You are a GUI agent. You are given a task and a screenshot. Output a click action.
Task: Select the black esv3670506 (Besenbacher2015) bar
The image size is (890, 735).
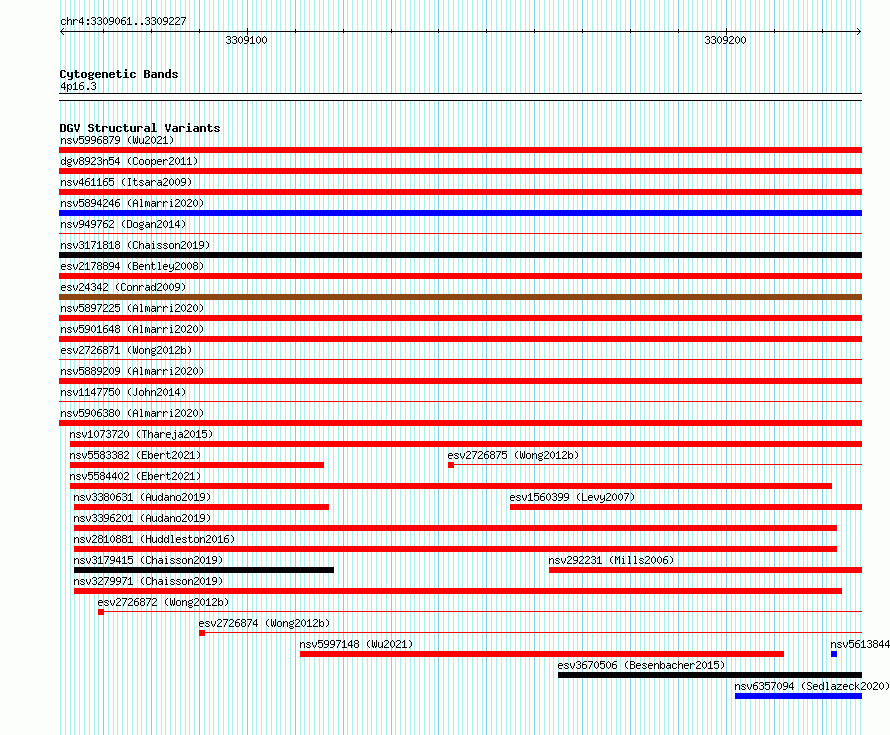click(x=710, y=675)
